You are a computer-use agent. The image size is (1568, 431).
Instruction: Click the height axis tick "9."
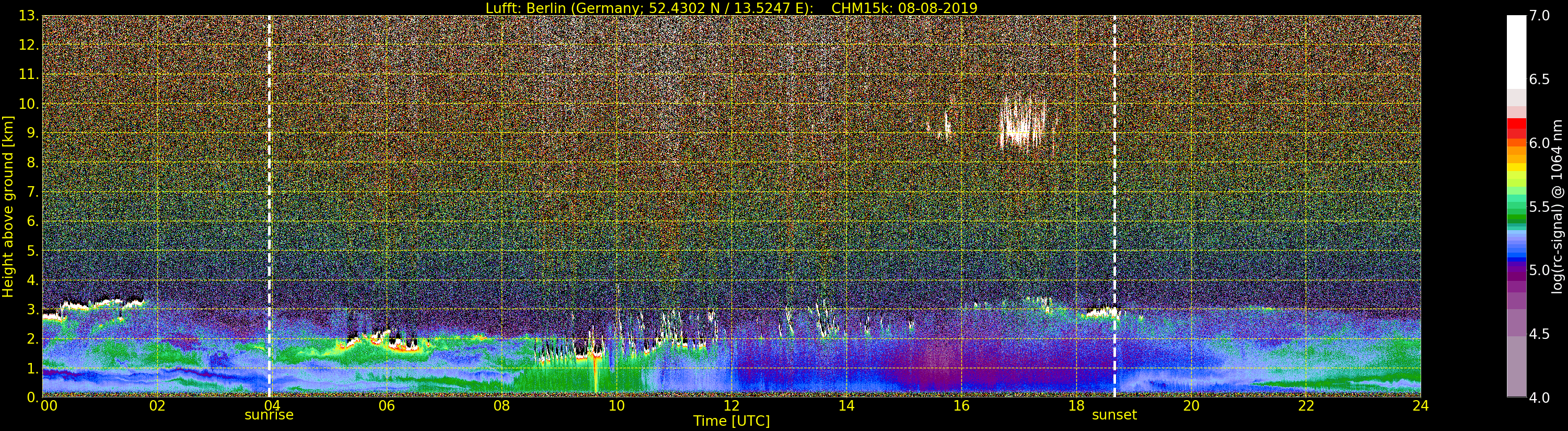tap(32, 133)
